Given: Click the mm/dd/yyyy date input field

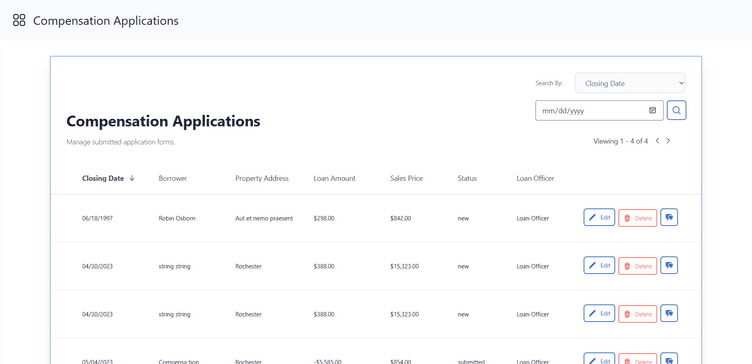Looking at the screenshot, I should click(x=599, y=110).
